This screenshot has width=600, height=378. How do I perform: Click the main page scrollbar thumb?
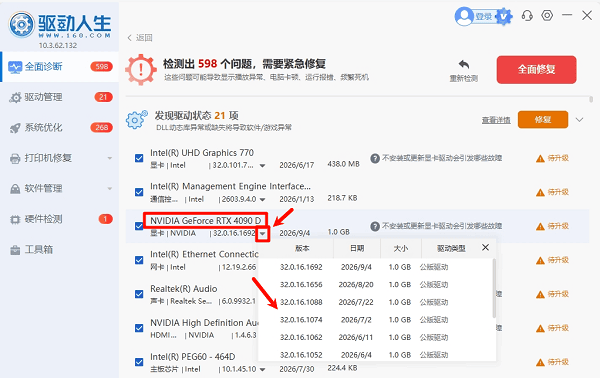pos(591,99)
